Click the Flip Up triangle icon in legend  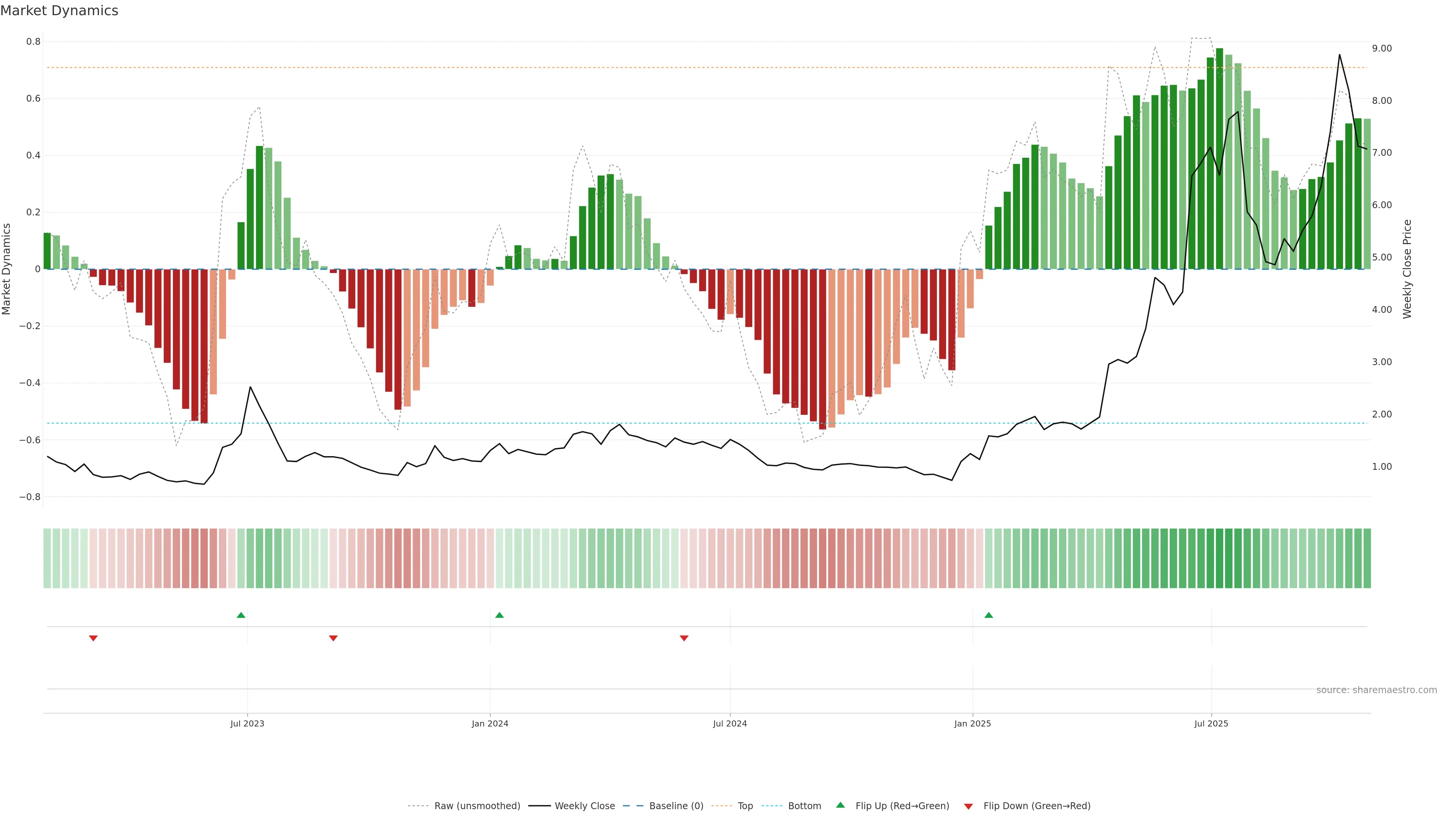[841, 805]
